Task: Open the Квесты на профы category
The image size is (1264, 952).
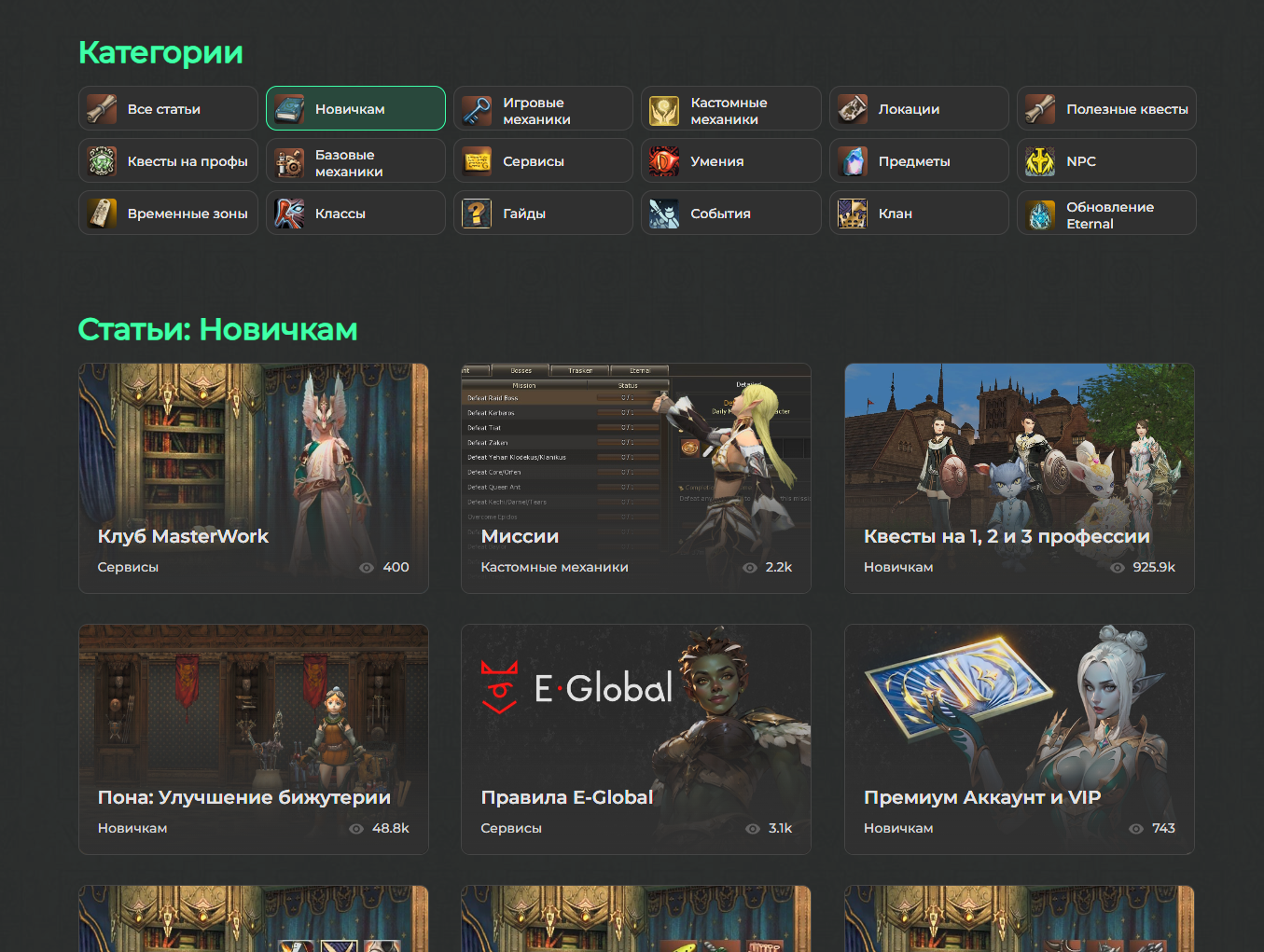Action: pos(168,160)
